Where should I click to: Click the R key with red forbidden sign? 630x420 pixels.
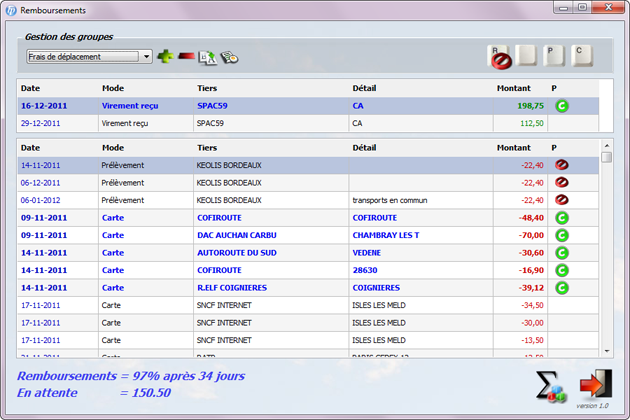coord(499,57)
